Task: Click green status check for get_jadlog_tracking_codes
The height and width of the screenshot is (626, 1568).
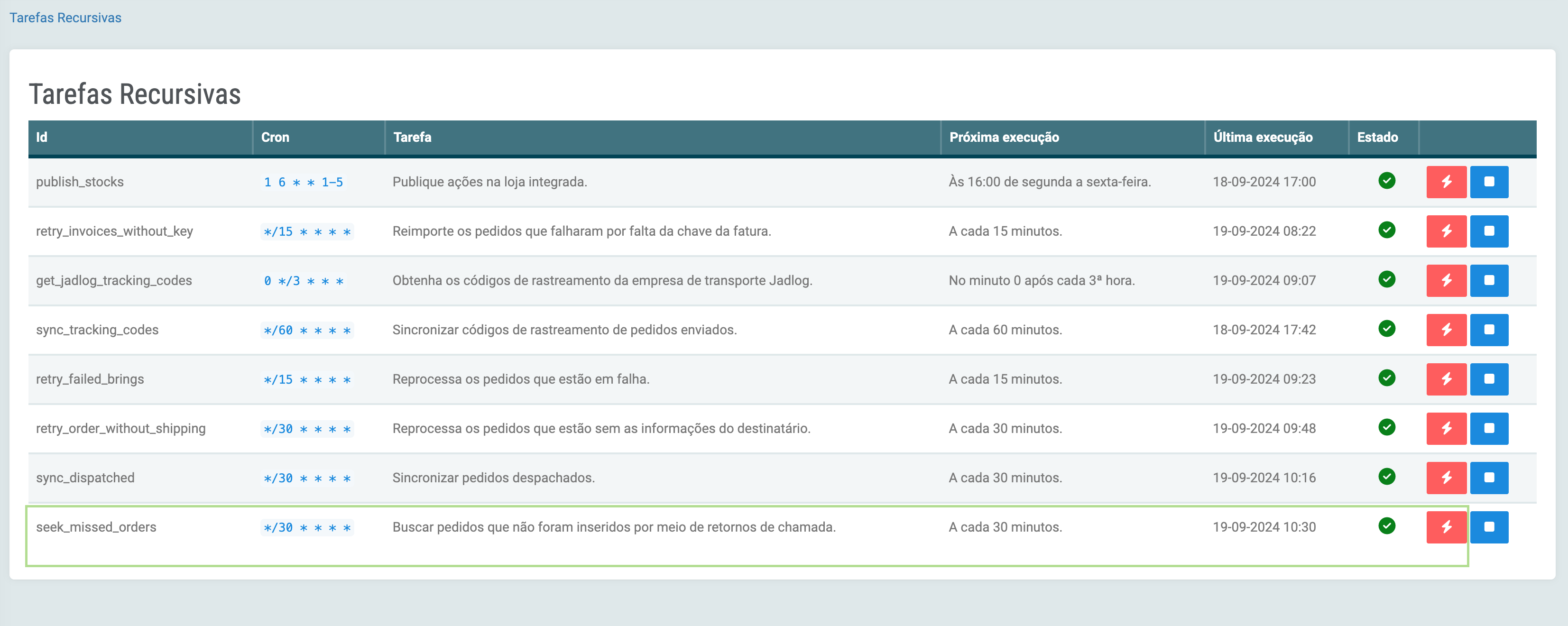Action: click(x=1387, y=279)
